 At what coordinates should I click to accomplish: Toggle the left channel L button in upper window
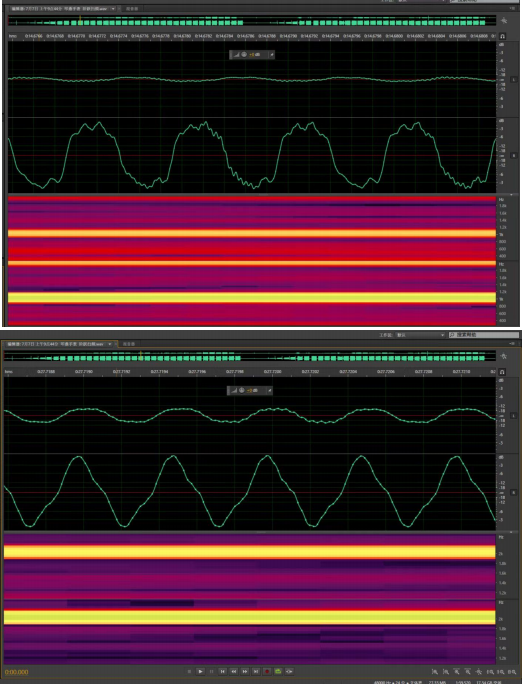tap(513, 79)
